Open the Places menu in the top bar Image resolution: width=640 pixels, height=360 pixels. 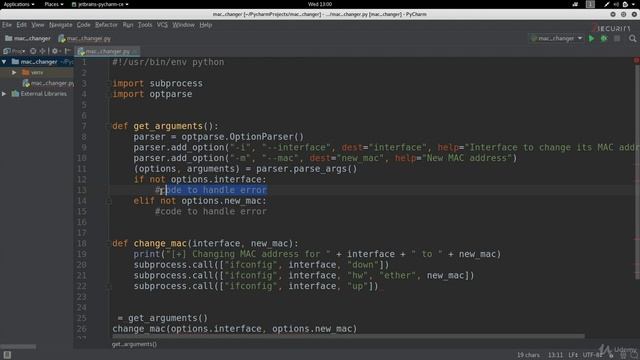(54, 4)
